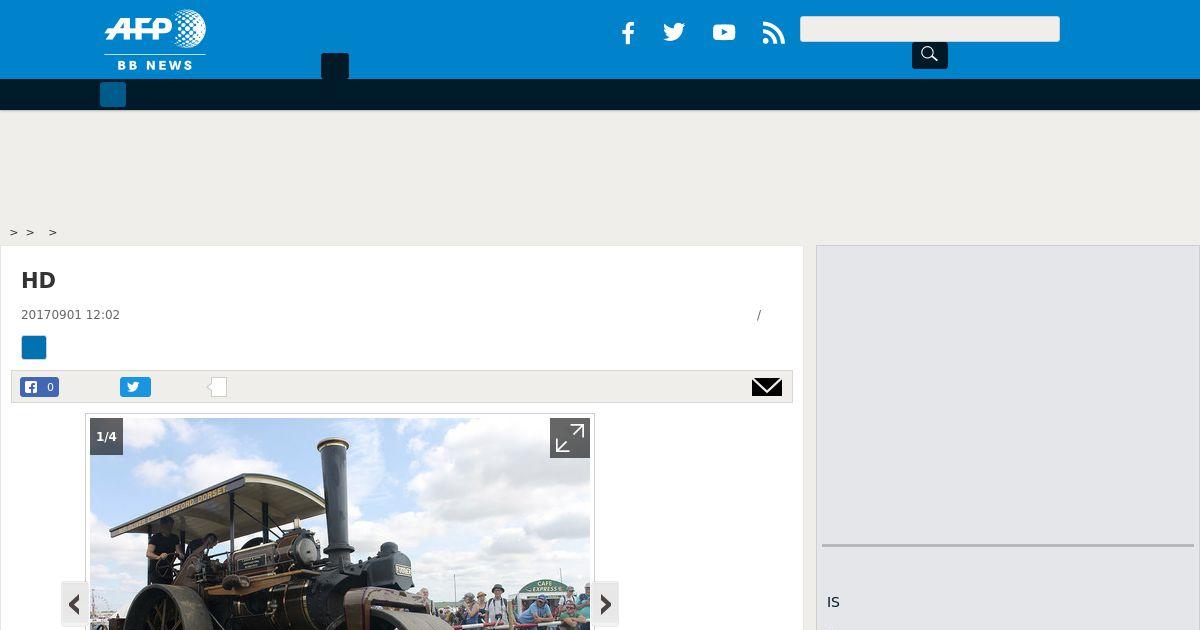Click the article date 20170901 12:02
Viewport: 1200px width, 630px height.
(70, 315)
